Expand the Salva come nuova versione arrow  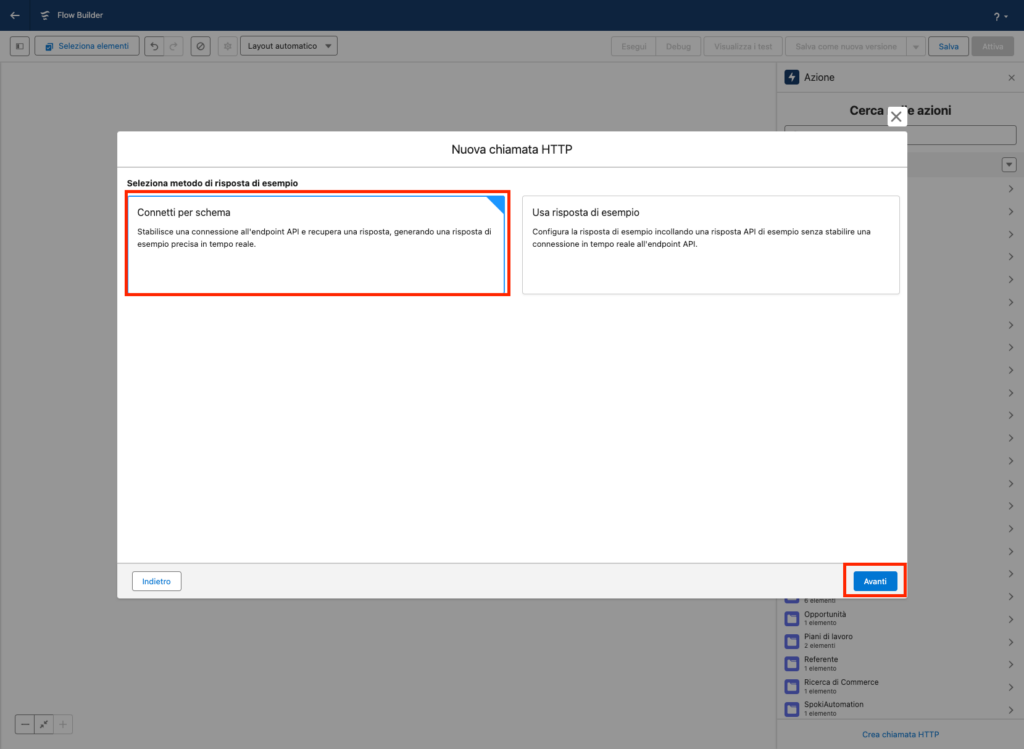914,46
